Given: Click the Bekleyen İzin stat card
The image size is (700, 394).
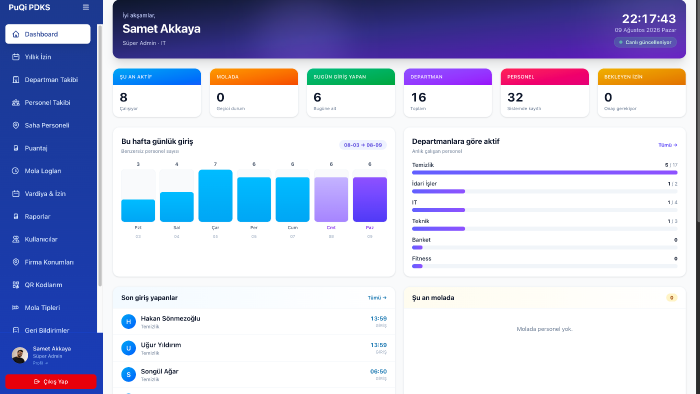Looking at the screenshot, I should (642, 93).
